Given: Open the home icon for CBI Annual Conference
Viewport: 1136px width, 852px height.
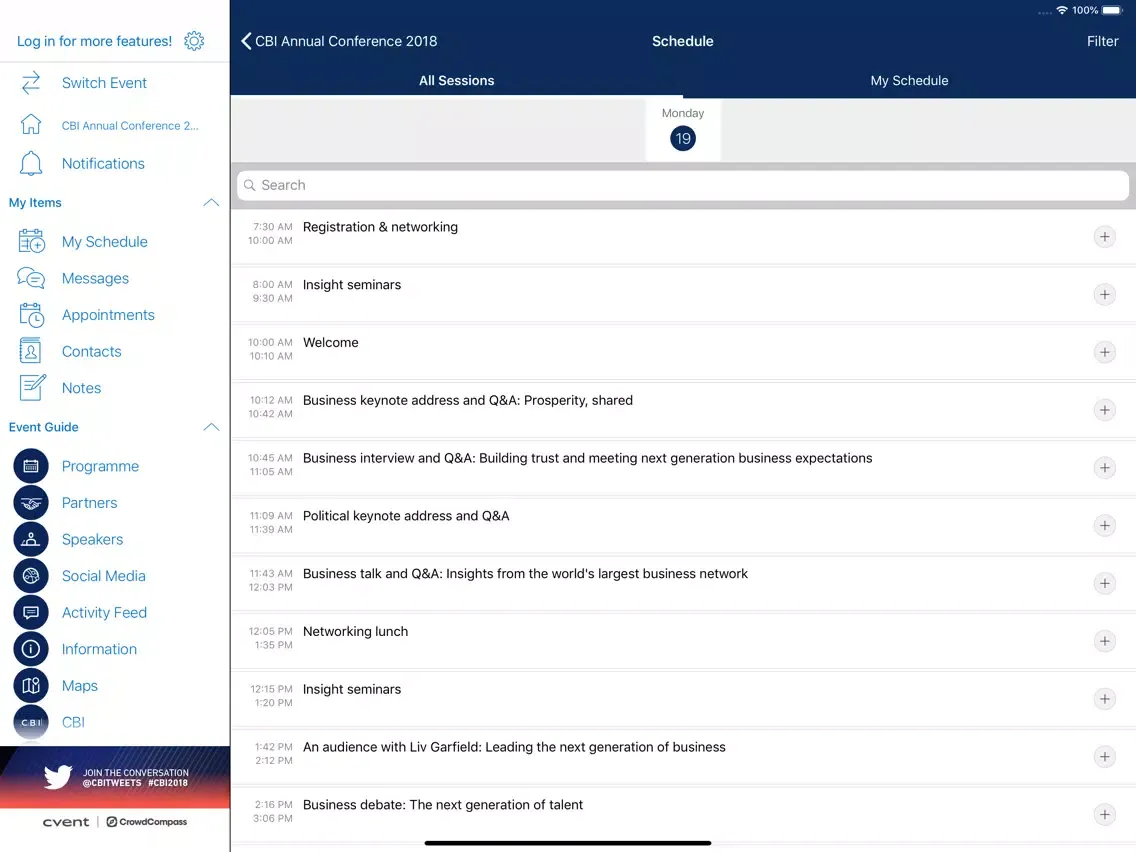Looking at the screenshot, I should pyautogui.click(x=30, y=125).
